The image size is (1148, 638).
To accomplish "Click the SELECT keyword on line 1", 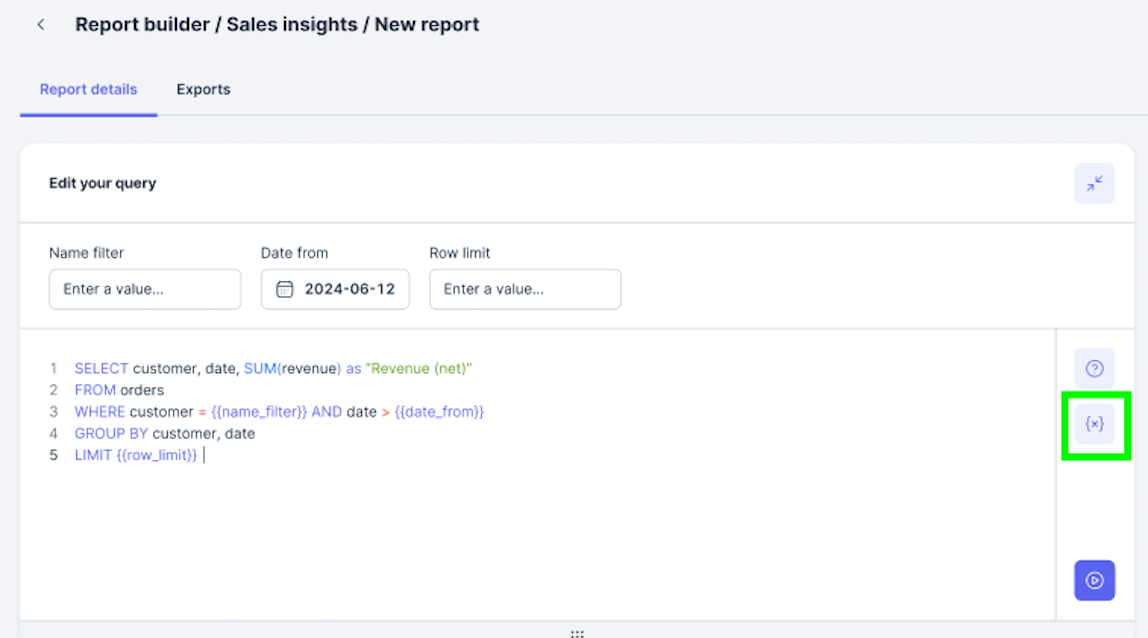I will [101, 369].
